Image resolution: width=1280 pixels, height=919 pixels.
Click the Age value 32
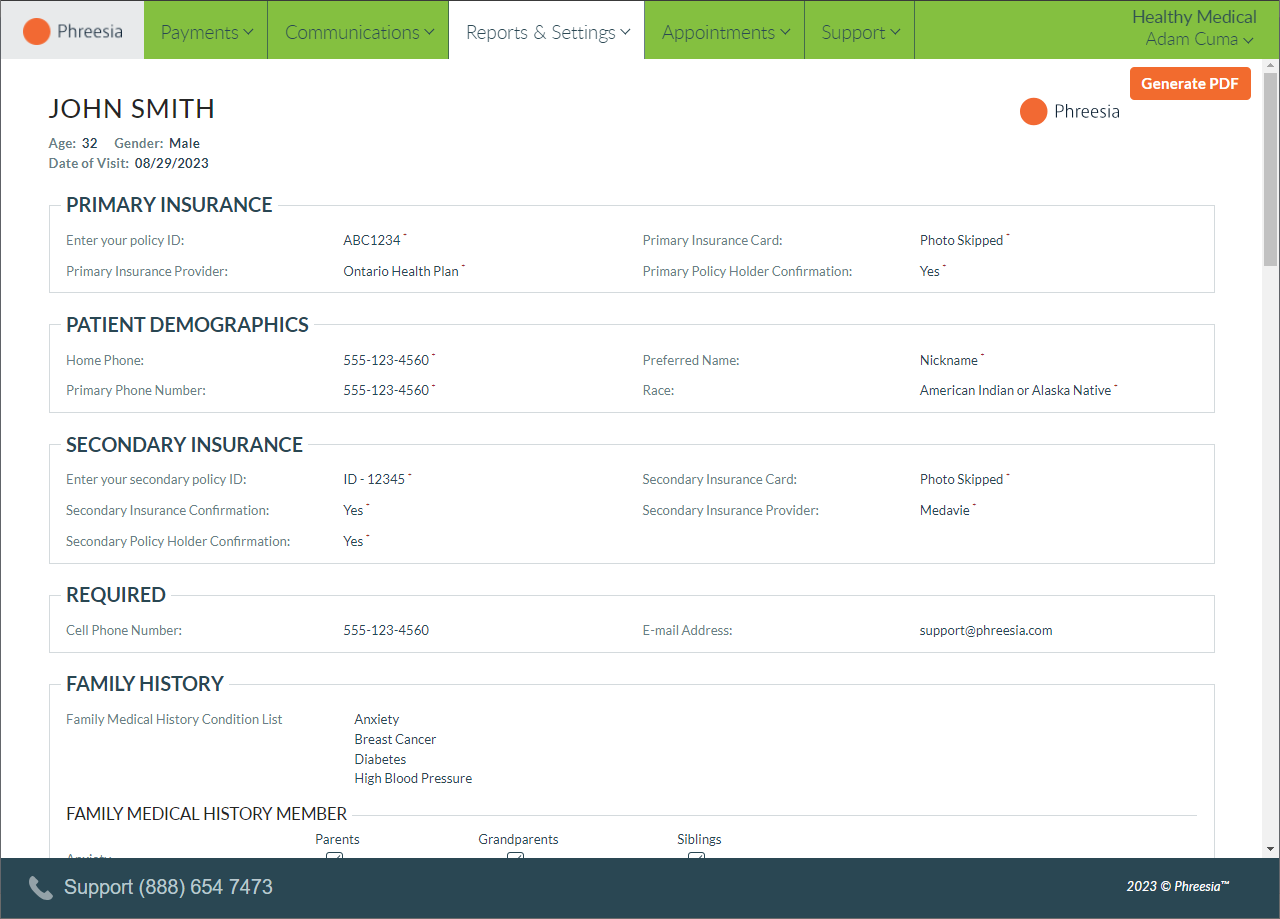tap(90, 143)
